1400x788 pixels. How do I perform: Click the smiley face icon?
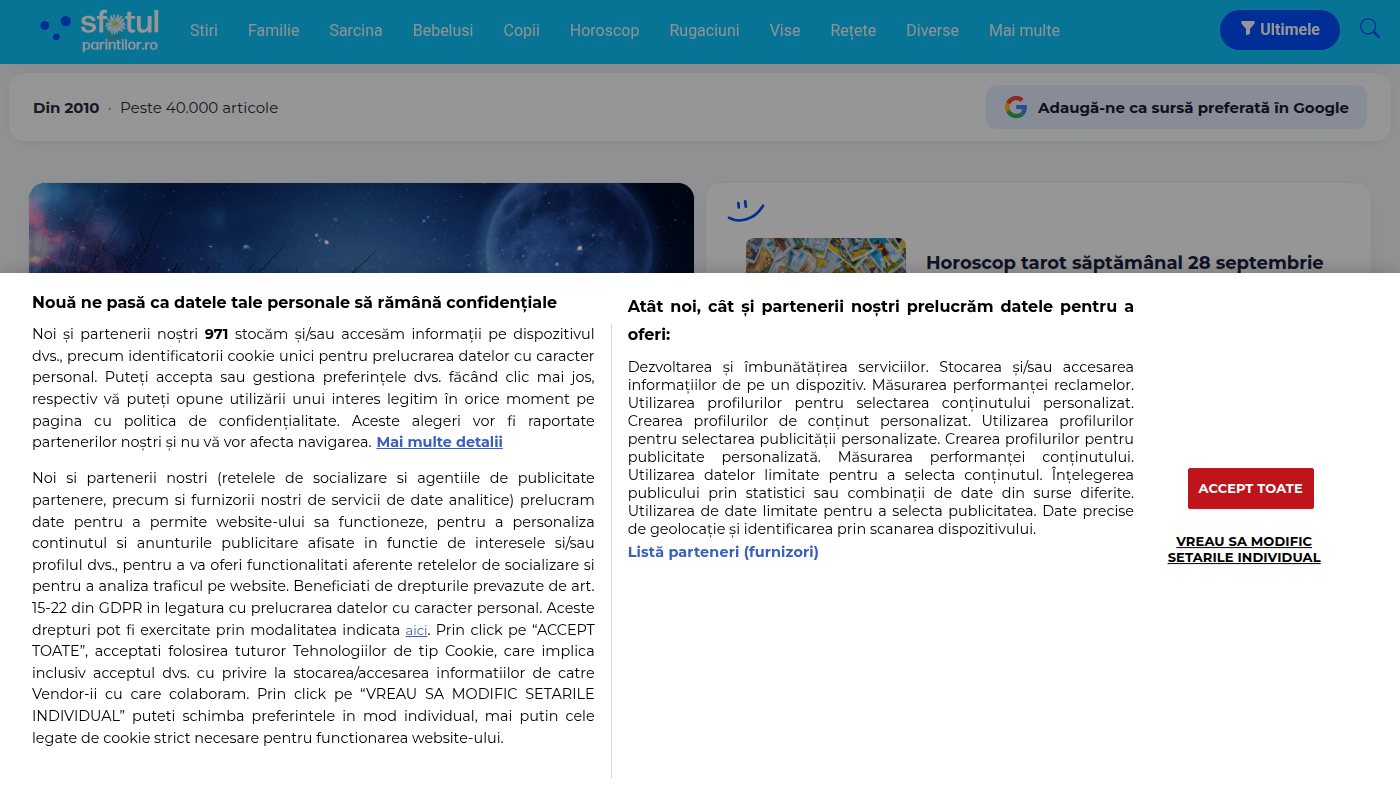point(745,210)
